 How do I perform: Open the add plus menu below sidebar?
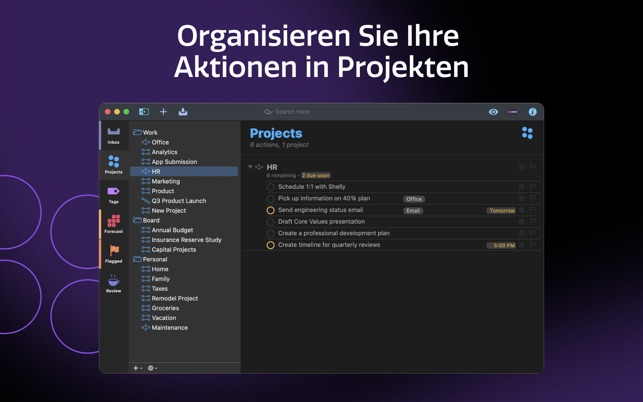coord(137,368)
